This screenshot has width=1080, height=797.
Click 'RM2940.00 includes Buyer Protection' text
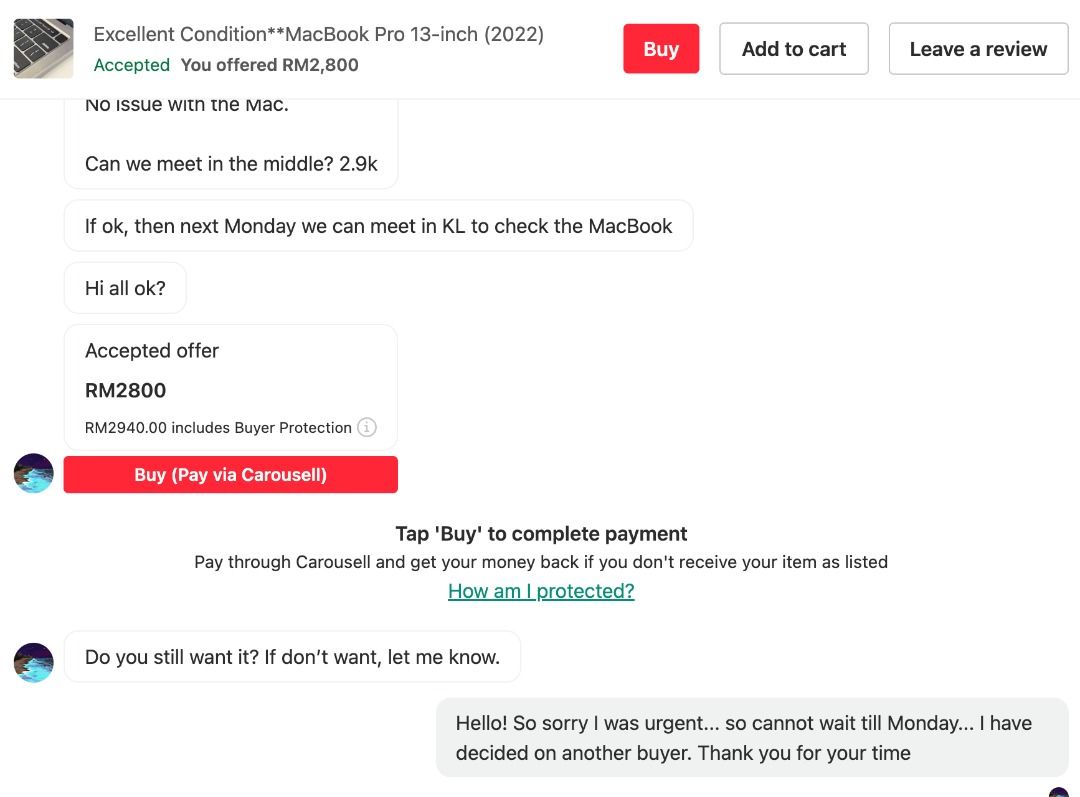[x=218, y=428]
